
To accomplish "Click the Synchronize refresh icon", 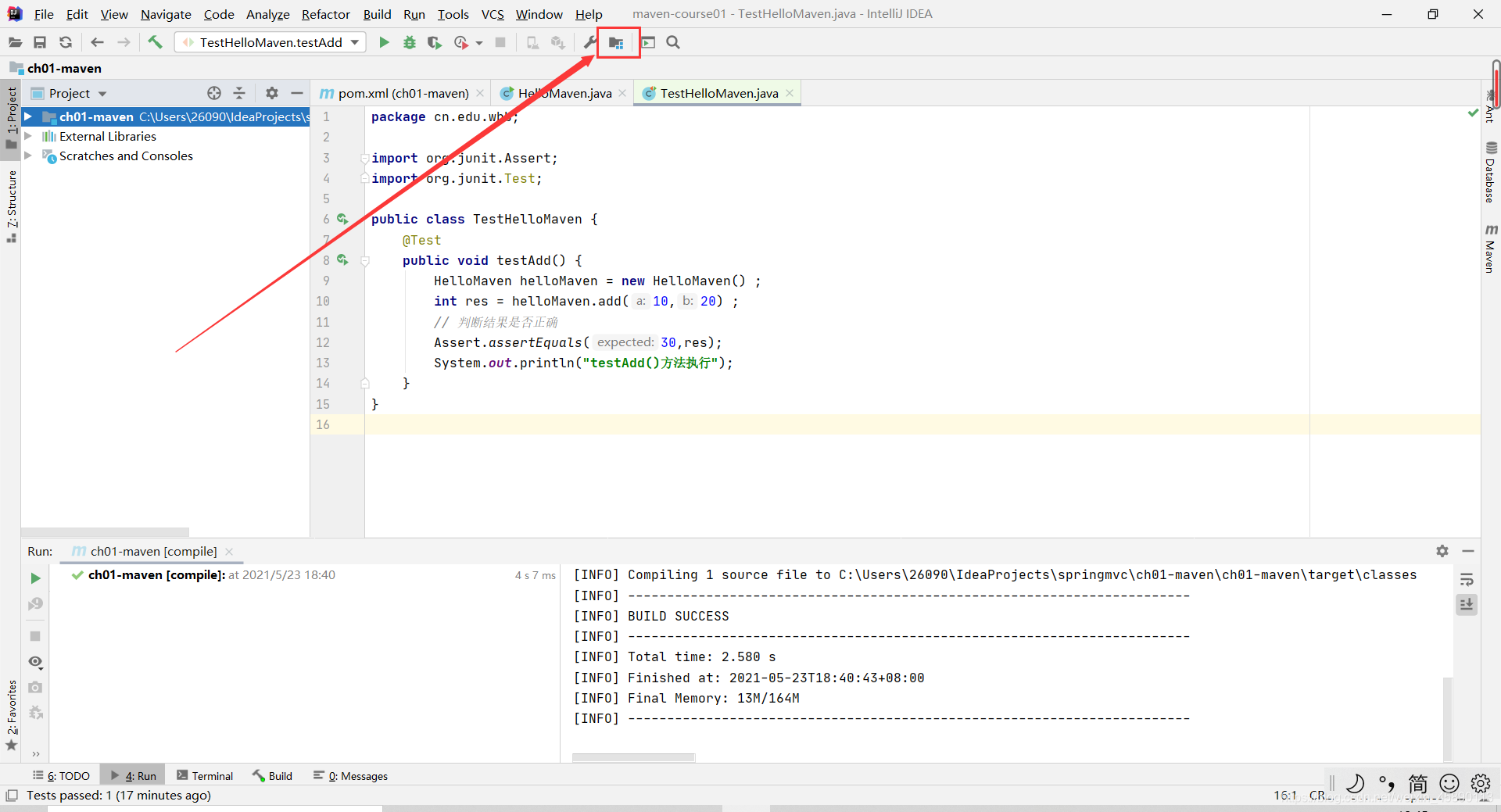I will (x=66, y=42).
